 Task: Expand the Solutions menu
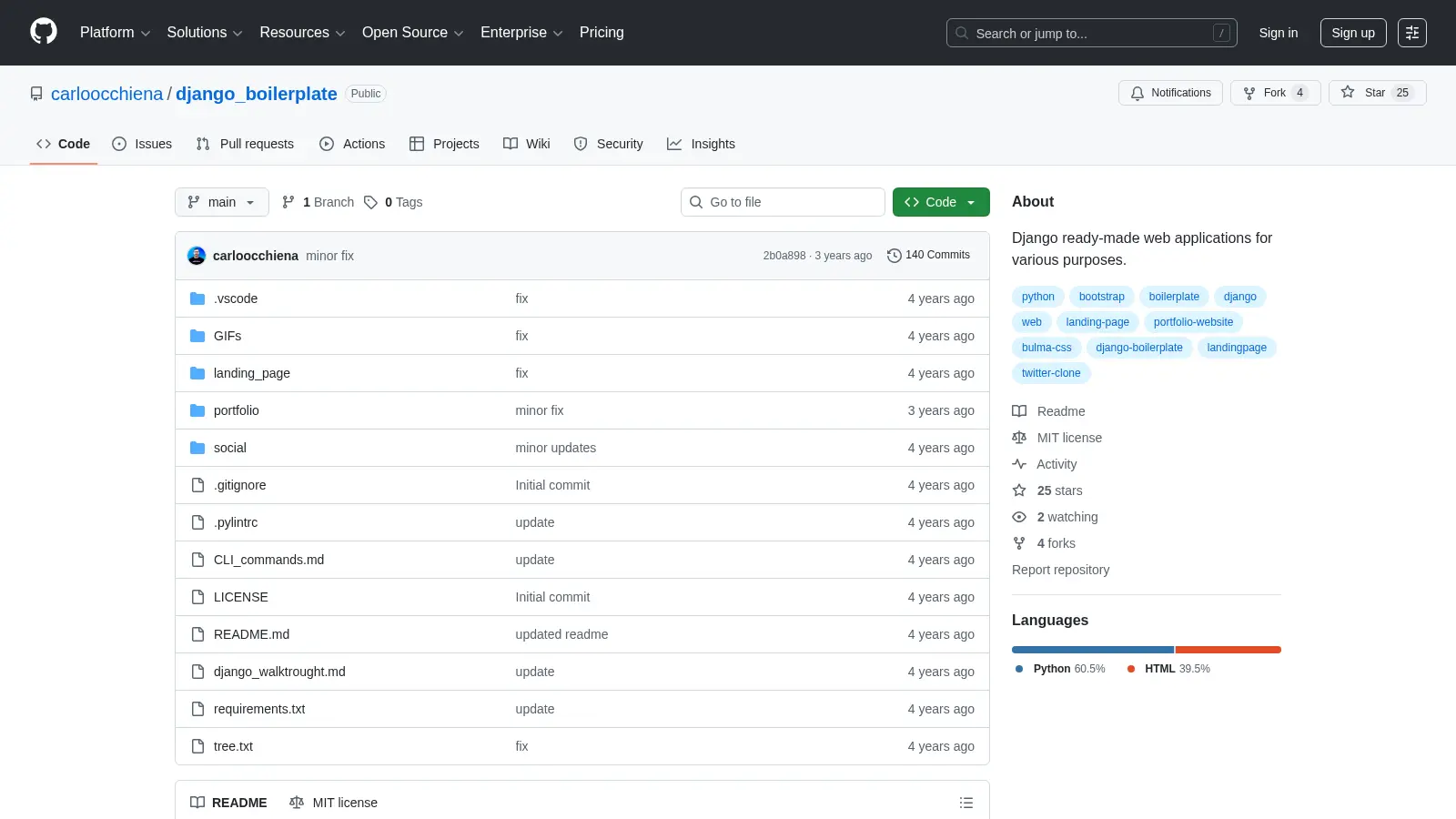[205, 33]
